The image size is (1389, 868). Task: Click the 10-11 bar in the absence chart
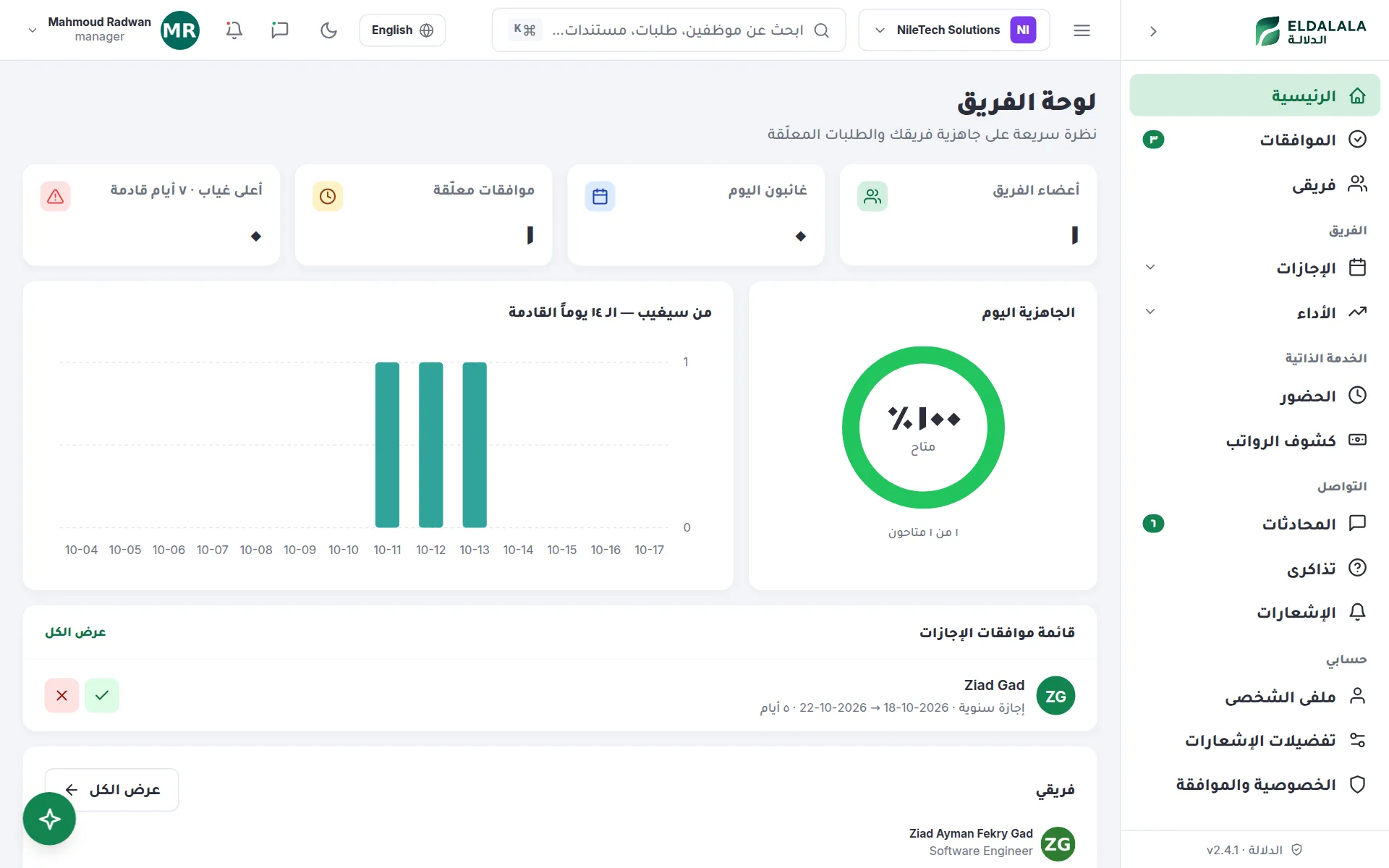(x=387, y=445)
